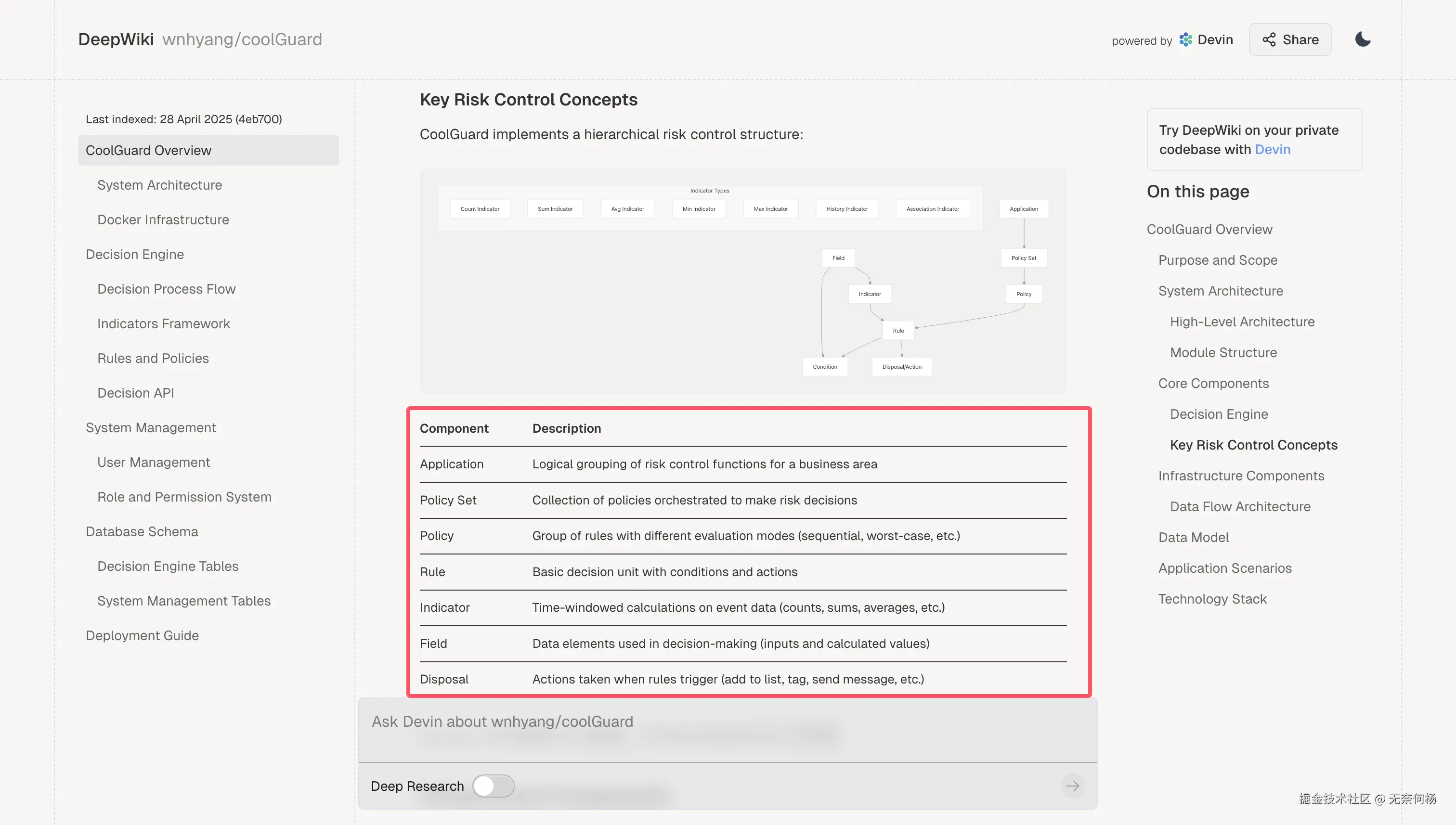Select Decision Engine in left navigation
Viewport: 1456px width, 825px height.
134,255
